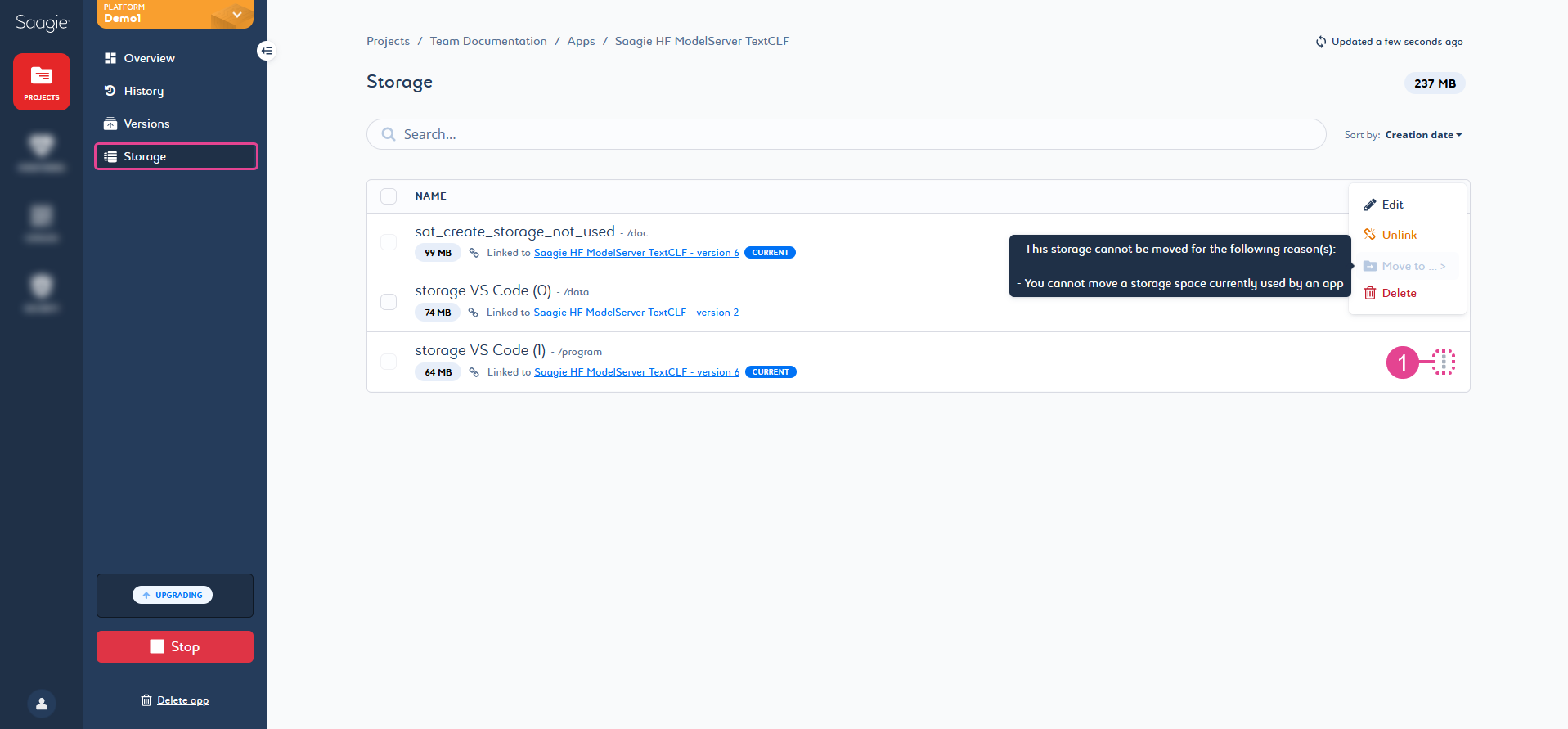1568x729 pixels.
Task: Click CURRENT badge on storage VS Code (1) row
Action: click(771, 372)
